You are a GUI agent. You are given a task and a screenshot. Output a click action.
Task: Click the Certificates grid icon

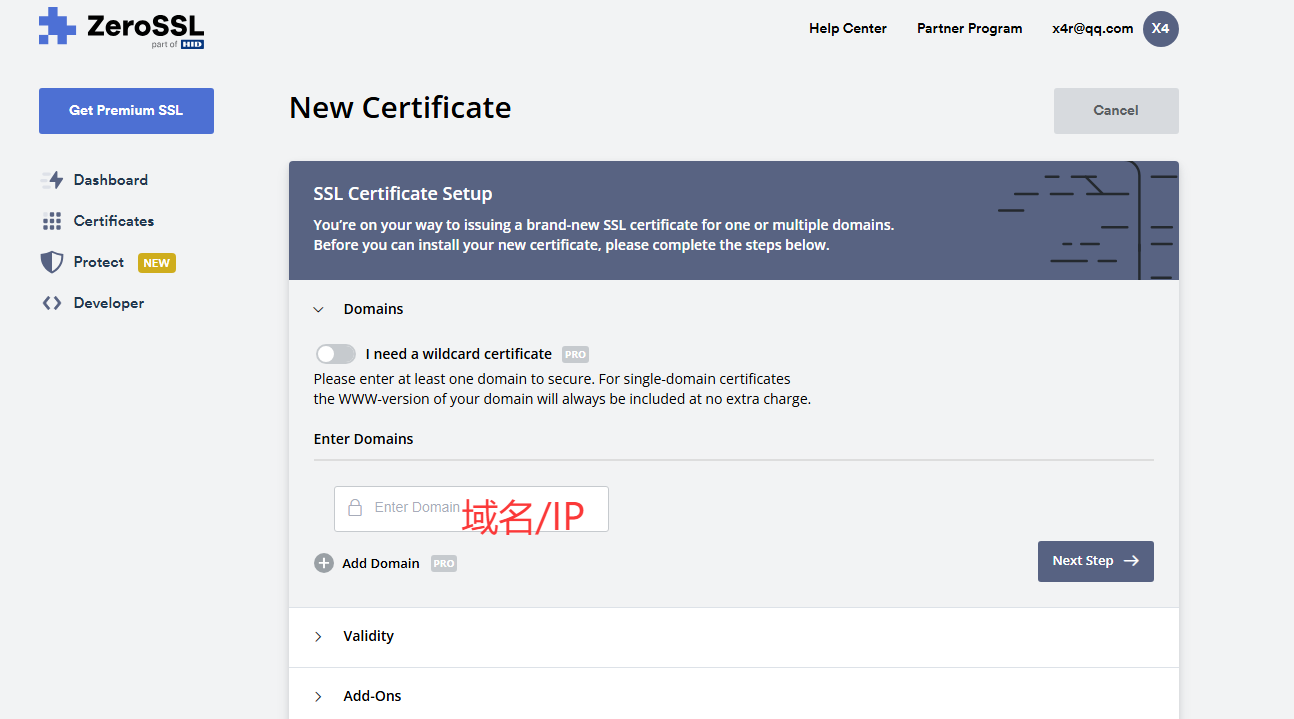[51, 221]
